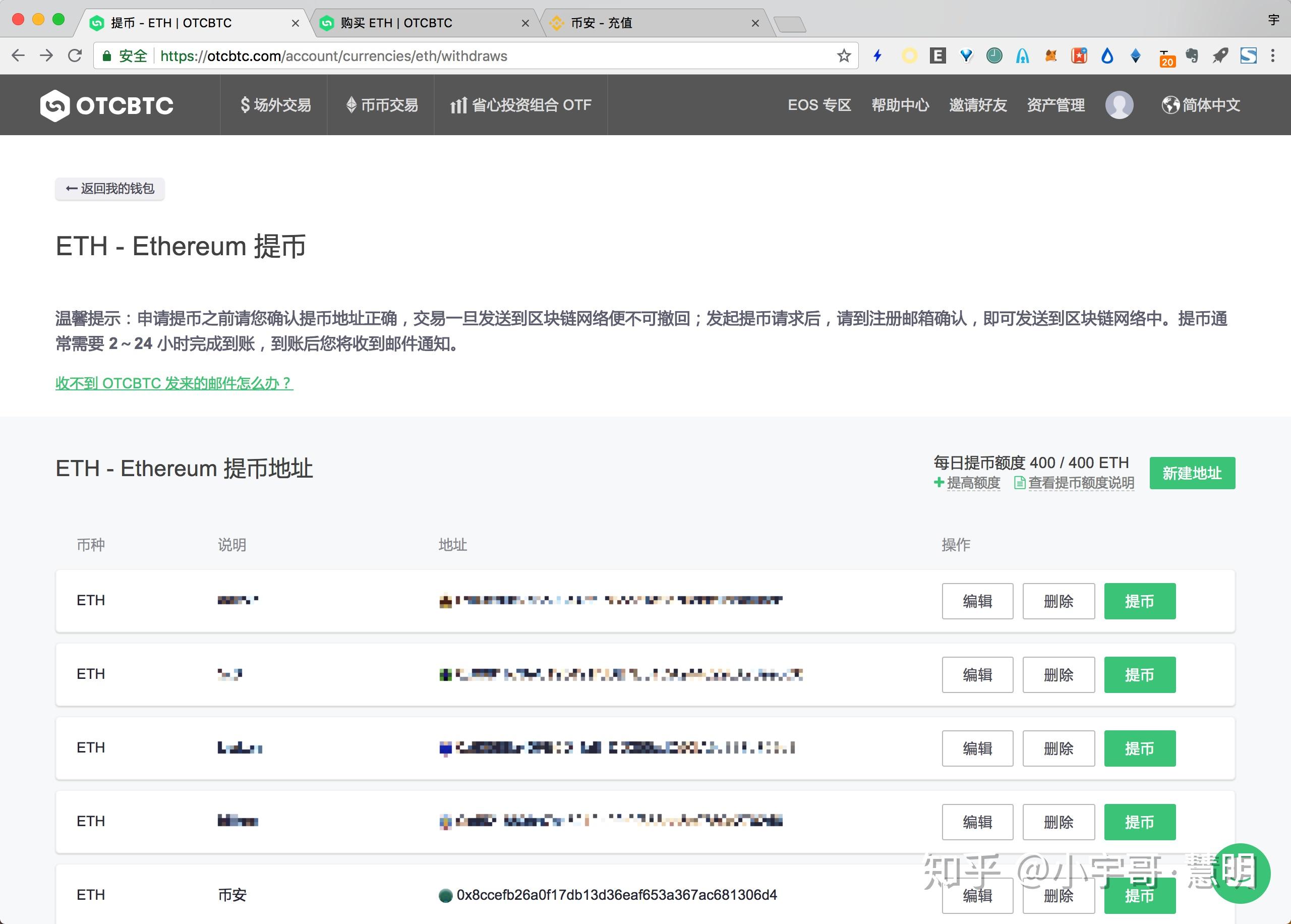Click the lightning bolt extension icon
The image size is (1291, 924).
pos(877,56)
